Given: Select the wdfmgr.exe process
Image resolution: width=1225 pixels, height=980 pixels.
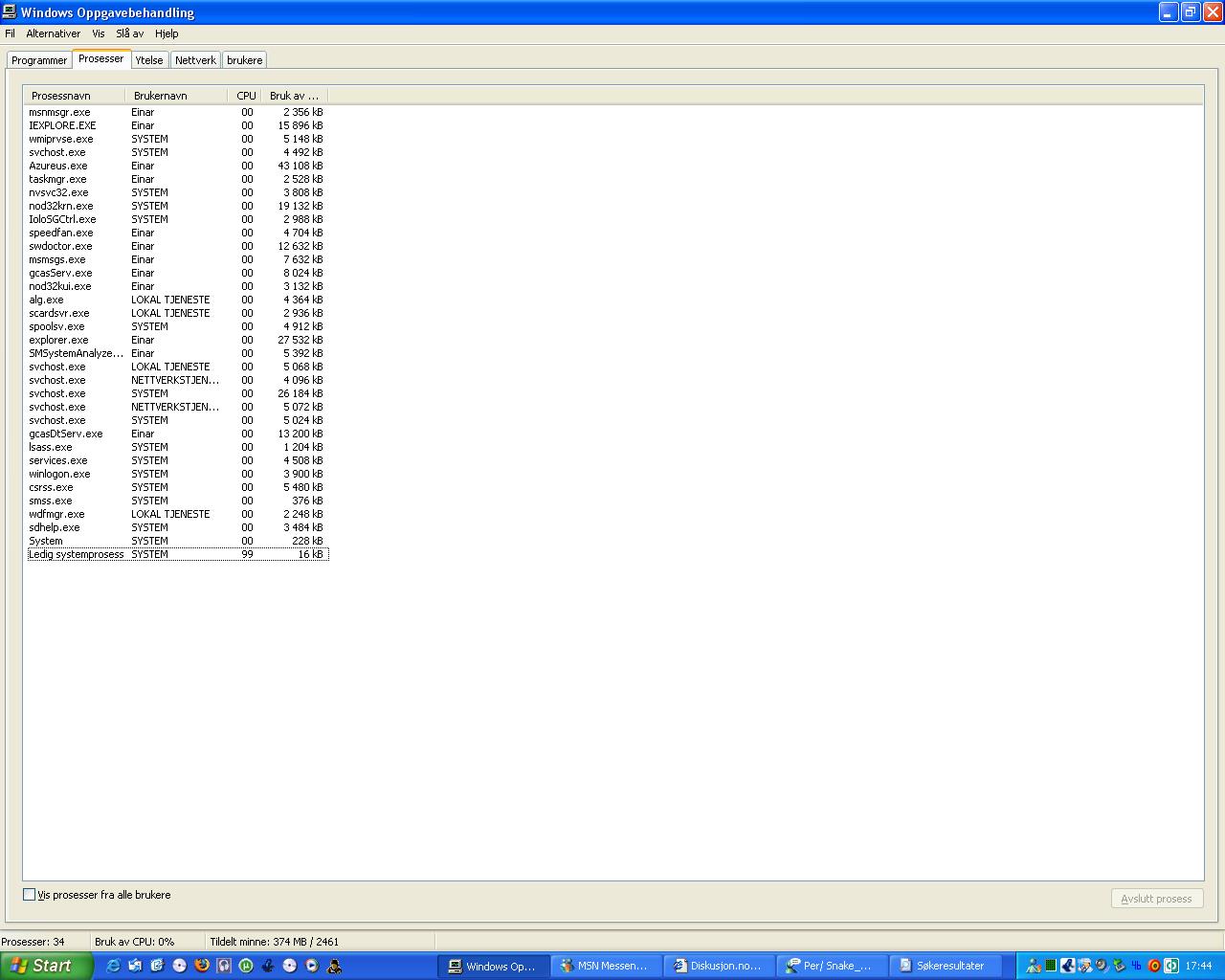Looking at the screenshot, I should (177, 514).
